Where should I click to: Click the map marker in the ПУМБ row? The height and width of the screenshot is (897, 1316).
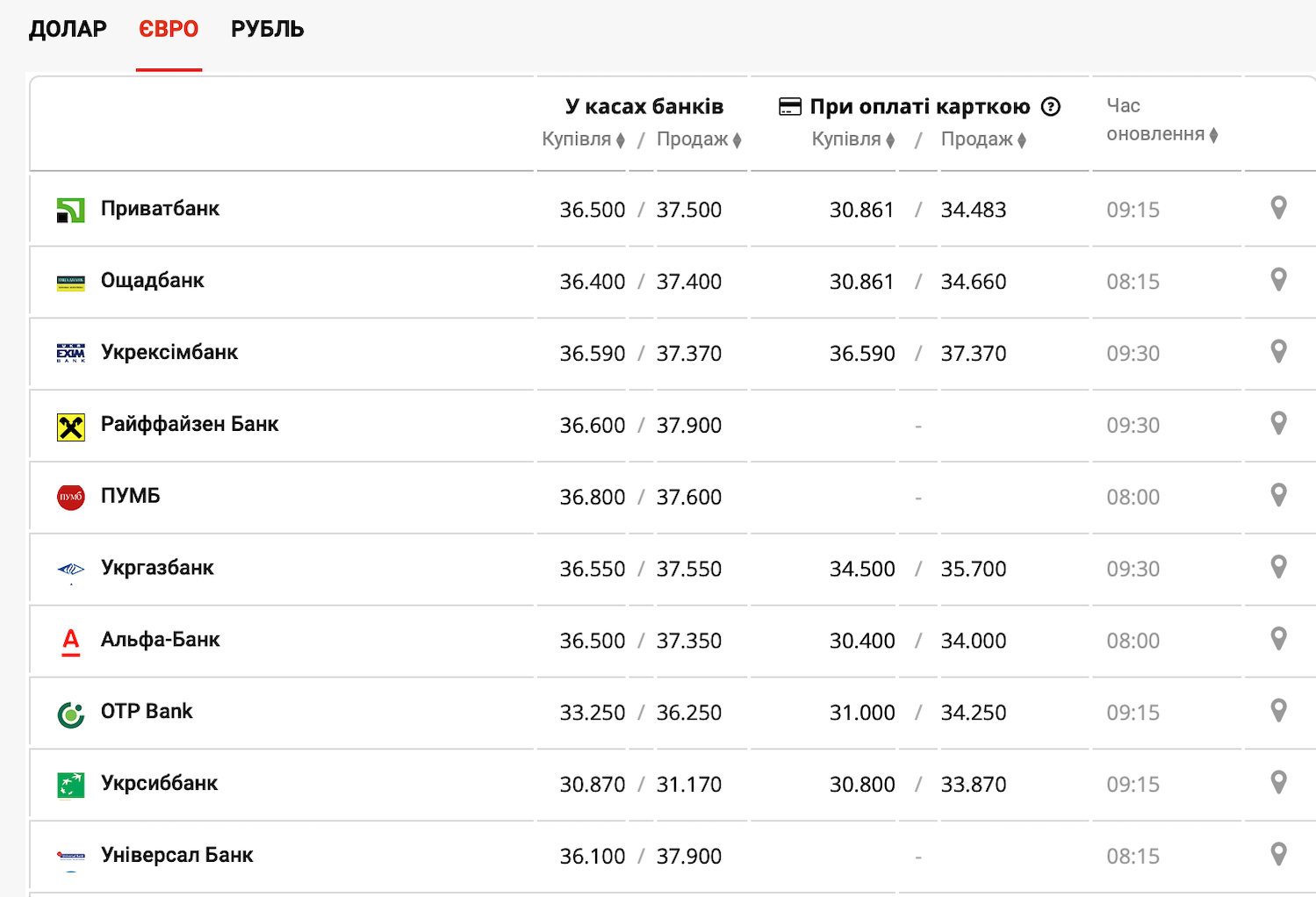click(1278, 495)
